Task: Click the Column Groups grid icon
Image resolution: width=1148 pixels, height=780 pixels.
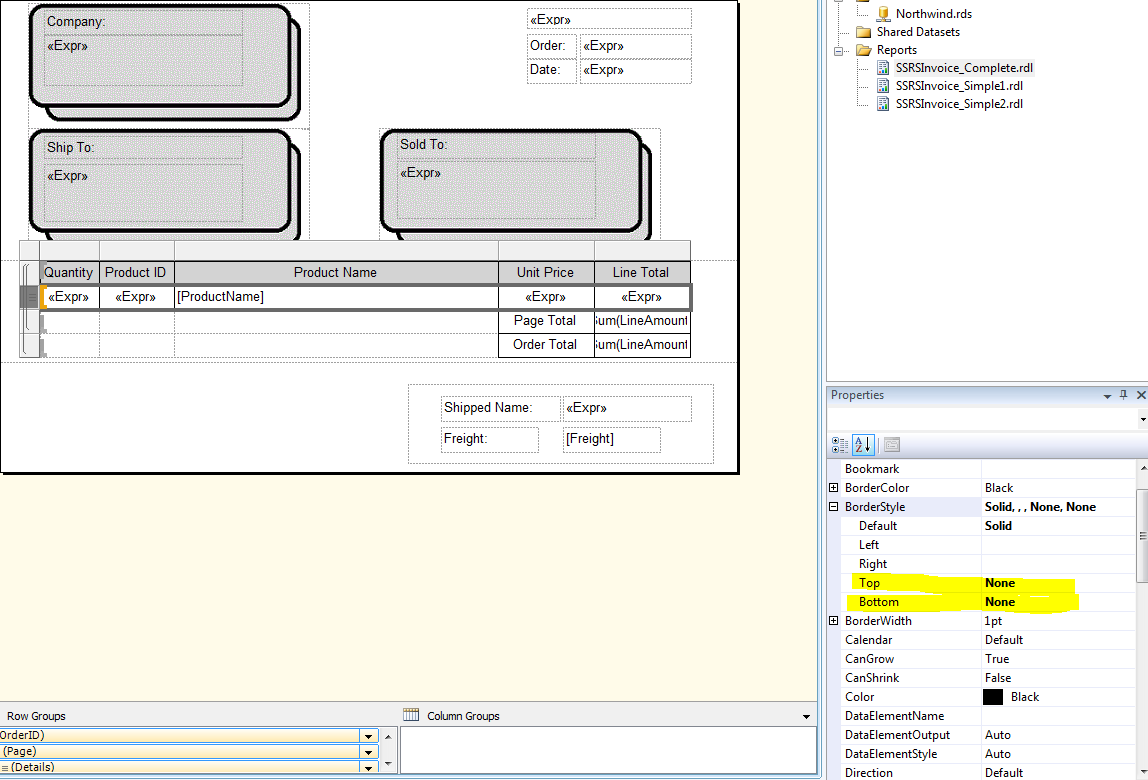Action: (410, 715)
